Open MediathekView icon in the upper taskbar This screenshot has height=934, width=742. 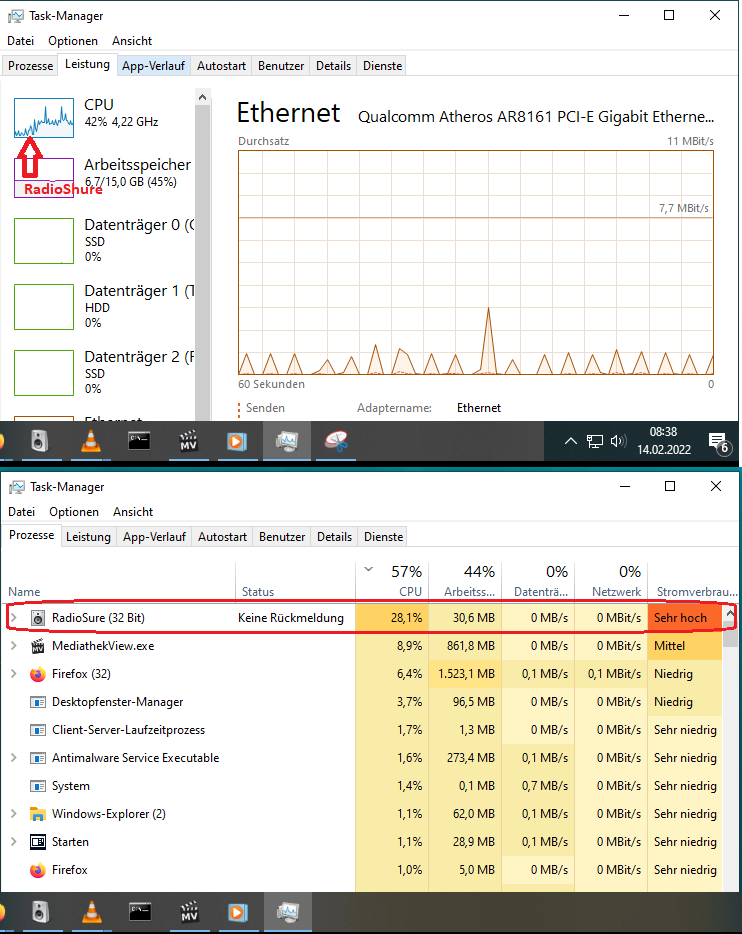coord(188,441)
